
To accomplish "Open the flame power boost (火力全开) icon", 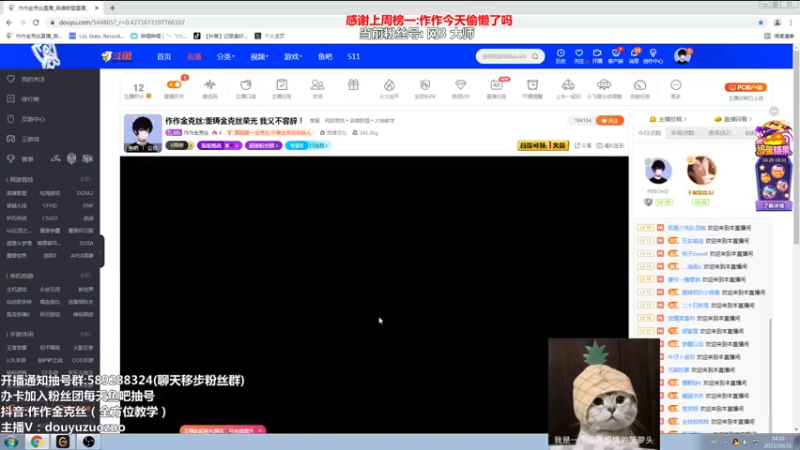I will tap(389, 85).
